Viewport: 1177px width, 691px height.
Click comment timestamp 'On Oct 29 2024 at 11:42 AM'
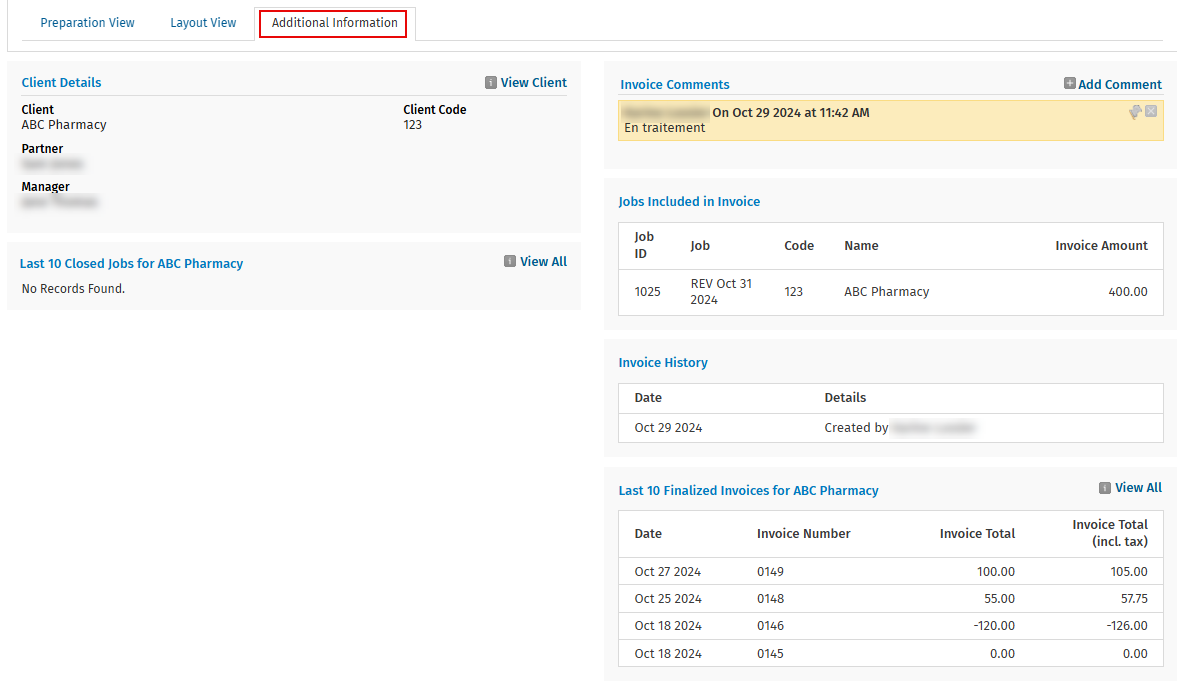tap(790, 113)
